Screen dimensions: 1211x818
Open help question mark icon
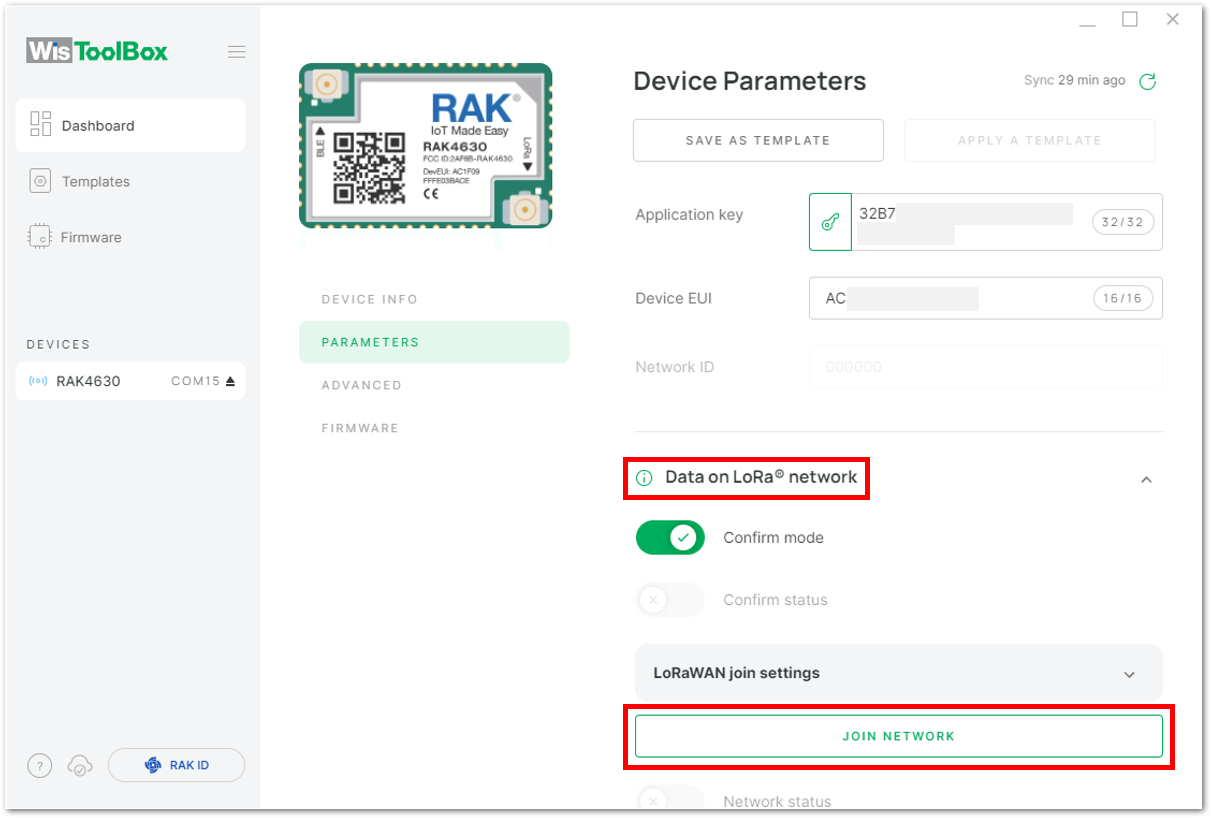click(x=39, y=766)
